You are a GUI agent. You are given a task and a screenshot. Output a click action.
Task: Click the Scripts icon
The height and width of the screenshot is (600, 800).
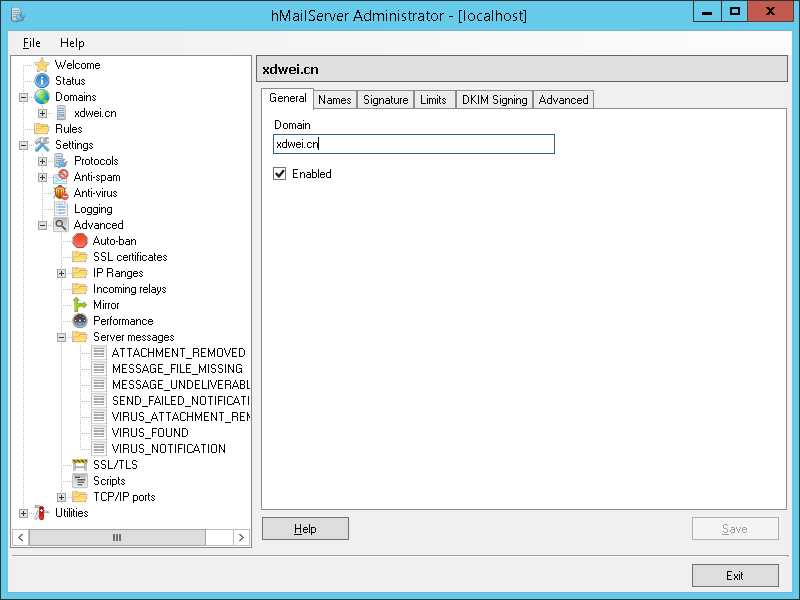80,481
